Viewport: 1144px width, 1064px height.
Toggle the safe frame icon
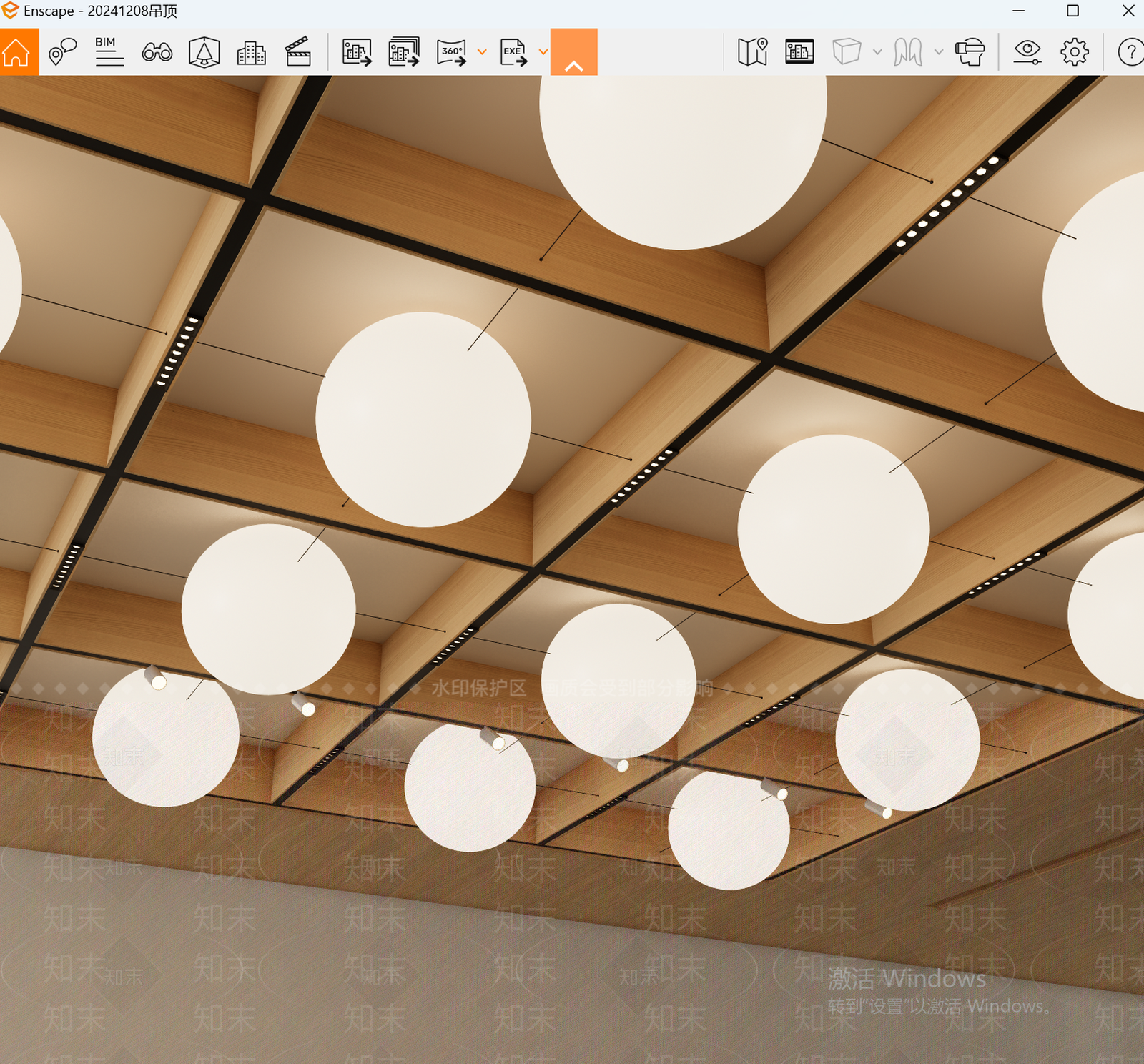point(799,51)
